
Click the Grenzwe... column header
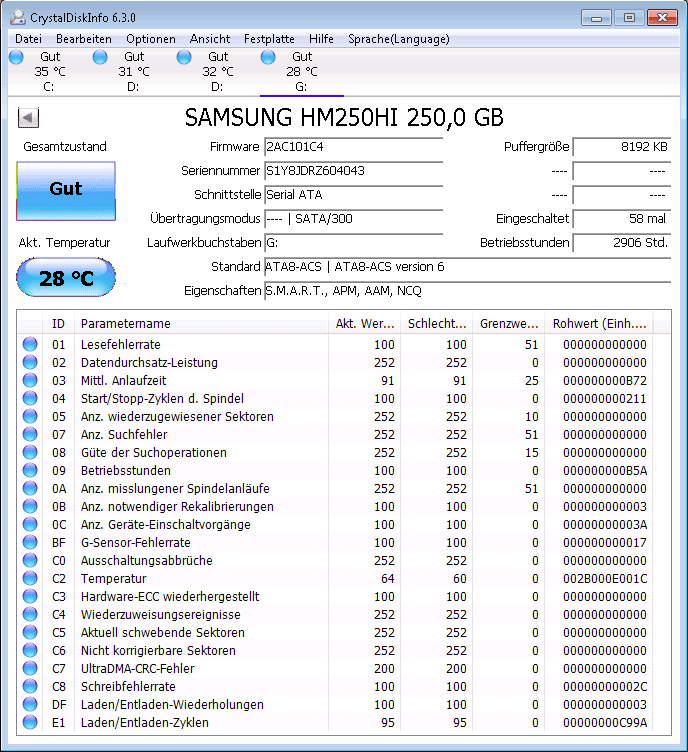[x=509, y=324]
